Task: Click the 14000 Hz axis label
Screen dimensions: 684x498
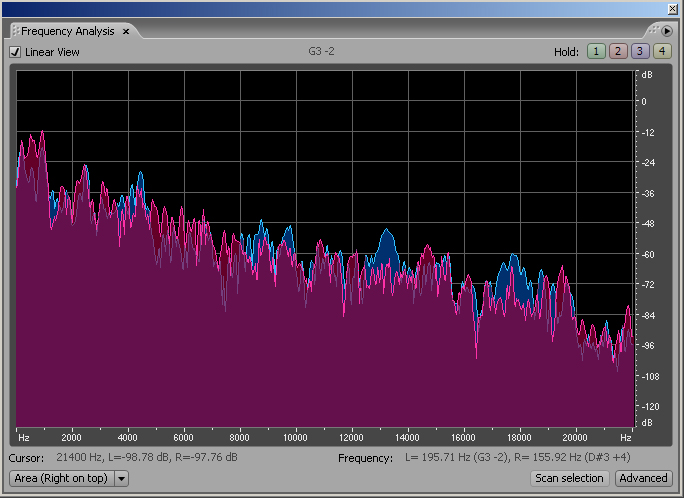Action: coord(407,437)
